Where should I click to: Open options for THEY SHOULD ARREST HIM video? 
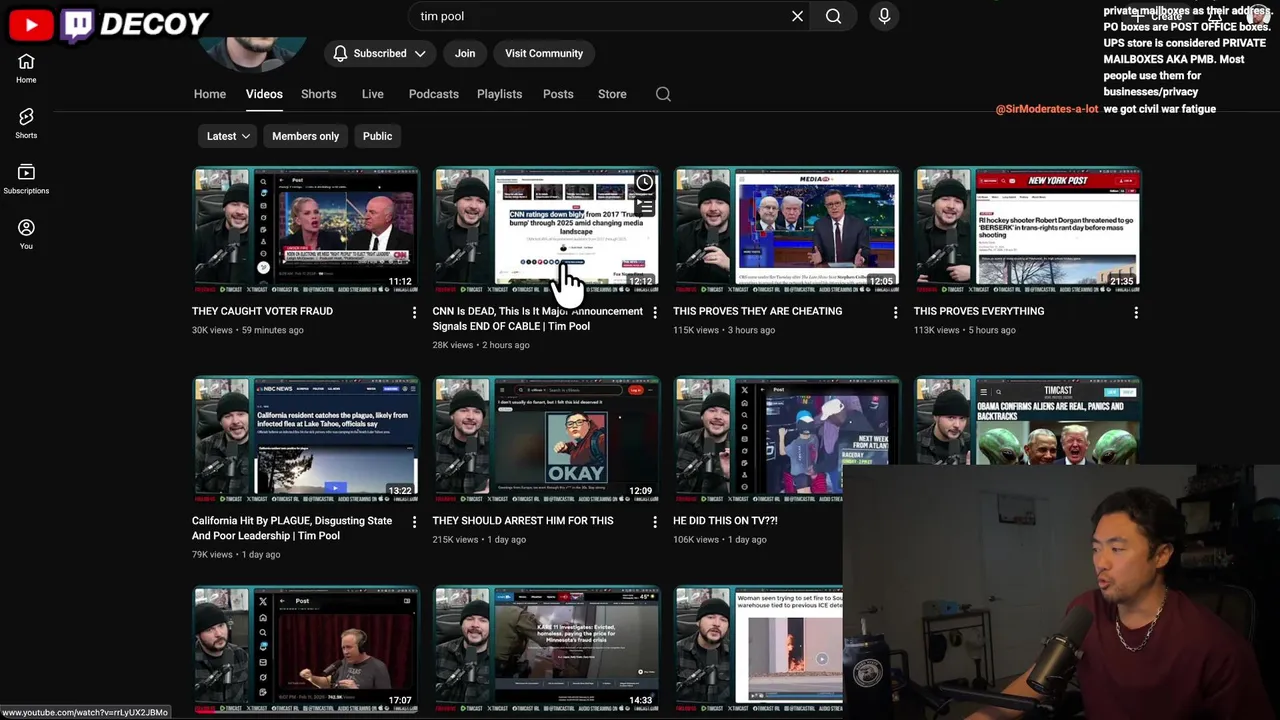655,522
